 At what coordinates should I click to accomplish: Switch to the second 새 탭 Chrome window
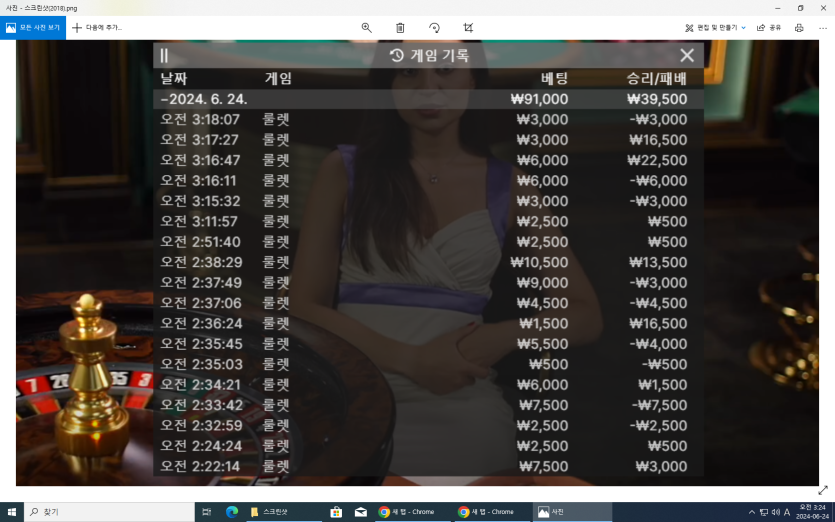click(493, 512)
